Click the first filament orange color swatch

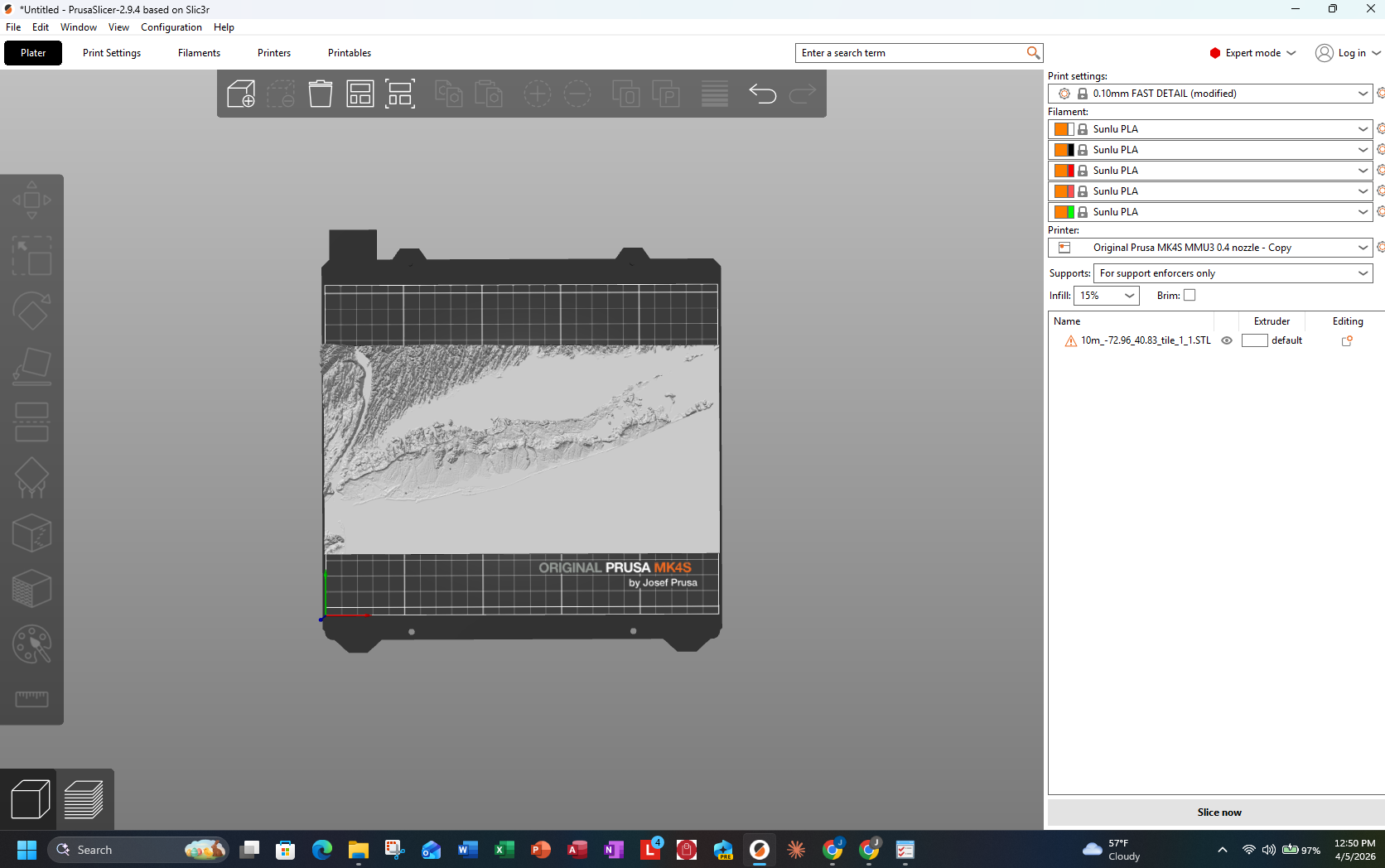pyautogui.click(x=1060, y=129)
